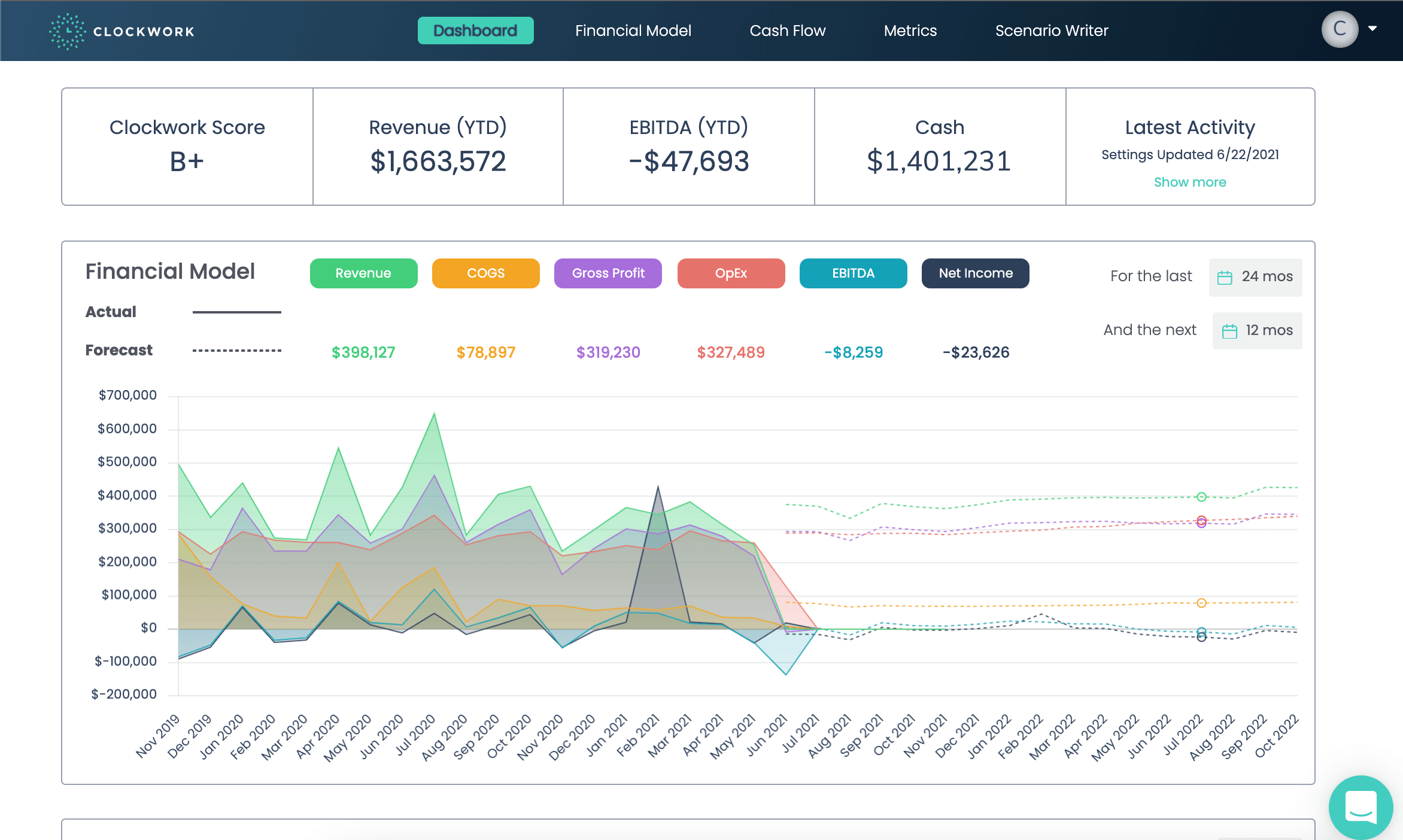Select the Dashboard tab

point(475,31)
